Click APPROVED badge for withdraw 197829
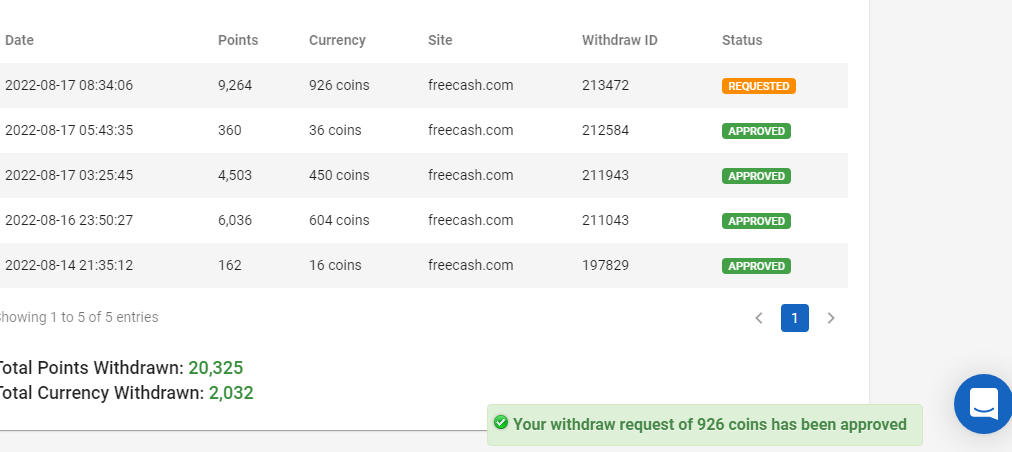This screenshot has height=452, width=1012. point(756,266)
